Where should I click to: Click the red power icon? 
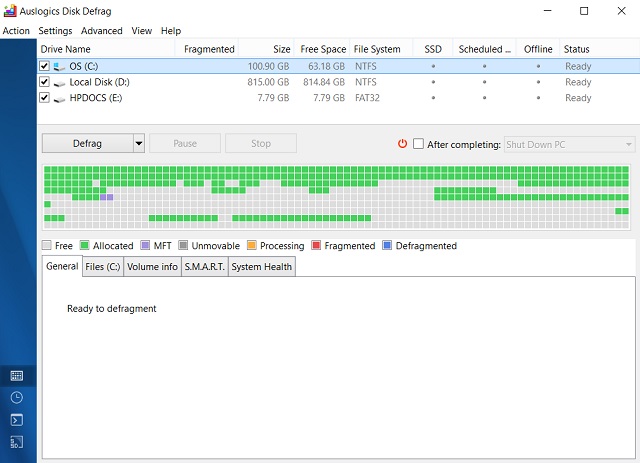[x=402, y=144]
